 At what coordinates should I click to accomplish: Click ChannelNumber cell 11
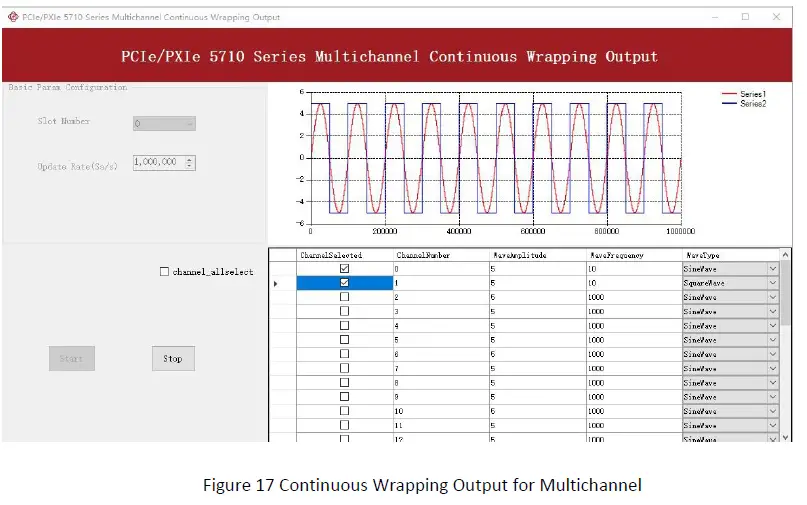tap(441, 425)
